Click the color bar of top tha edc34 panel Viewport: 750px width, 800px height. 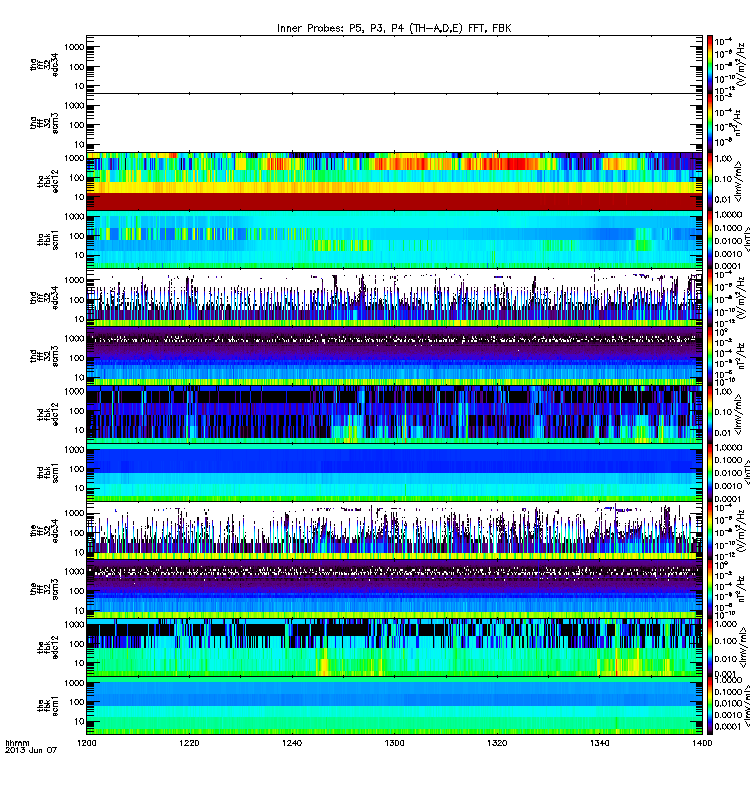[x=710, y=64]
